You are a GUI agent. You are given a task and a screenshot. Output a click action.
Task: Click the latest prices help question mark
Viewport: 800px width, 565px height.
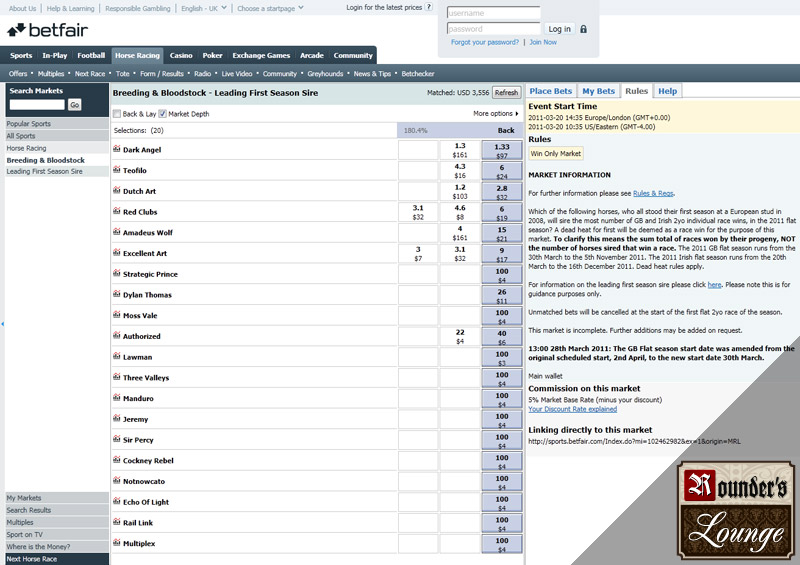click(429, 7)
